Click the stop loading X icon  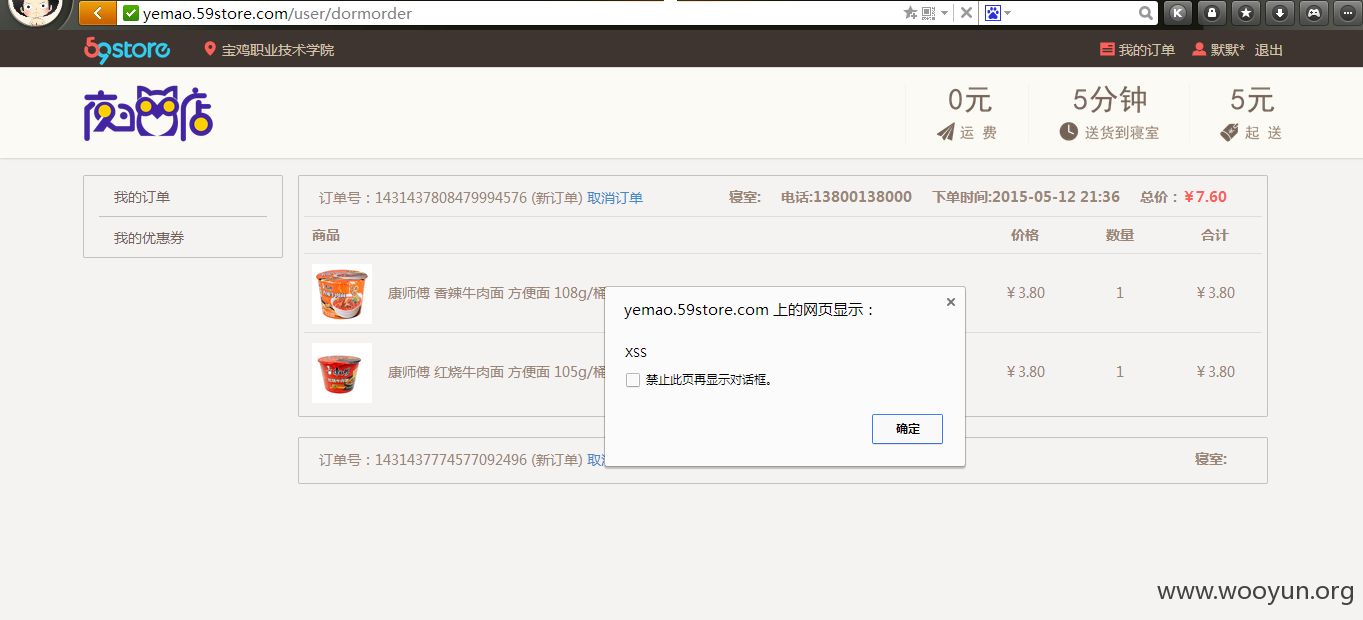tap(966, 13)
